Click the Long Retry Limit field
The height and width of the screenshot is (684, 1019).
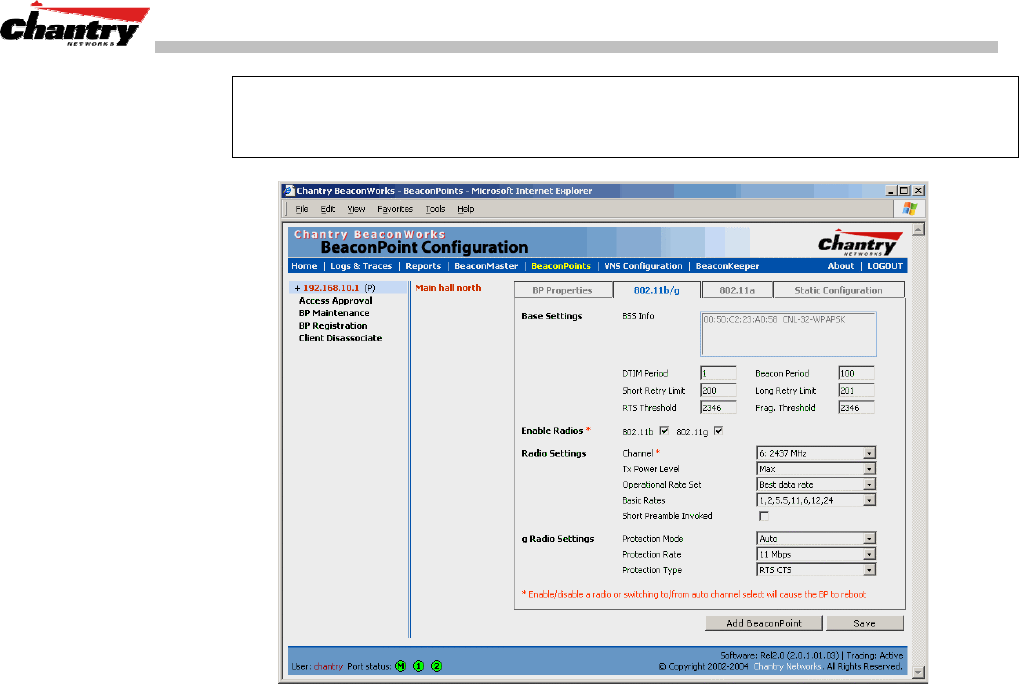click(x=857, y=390)
